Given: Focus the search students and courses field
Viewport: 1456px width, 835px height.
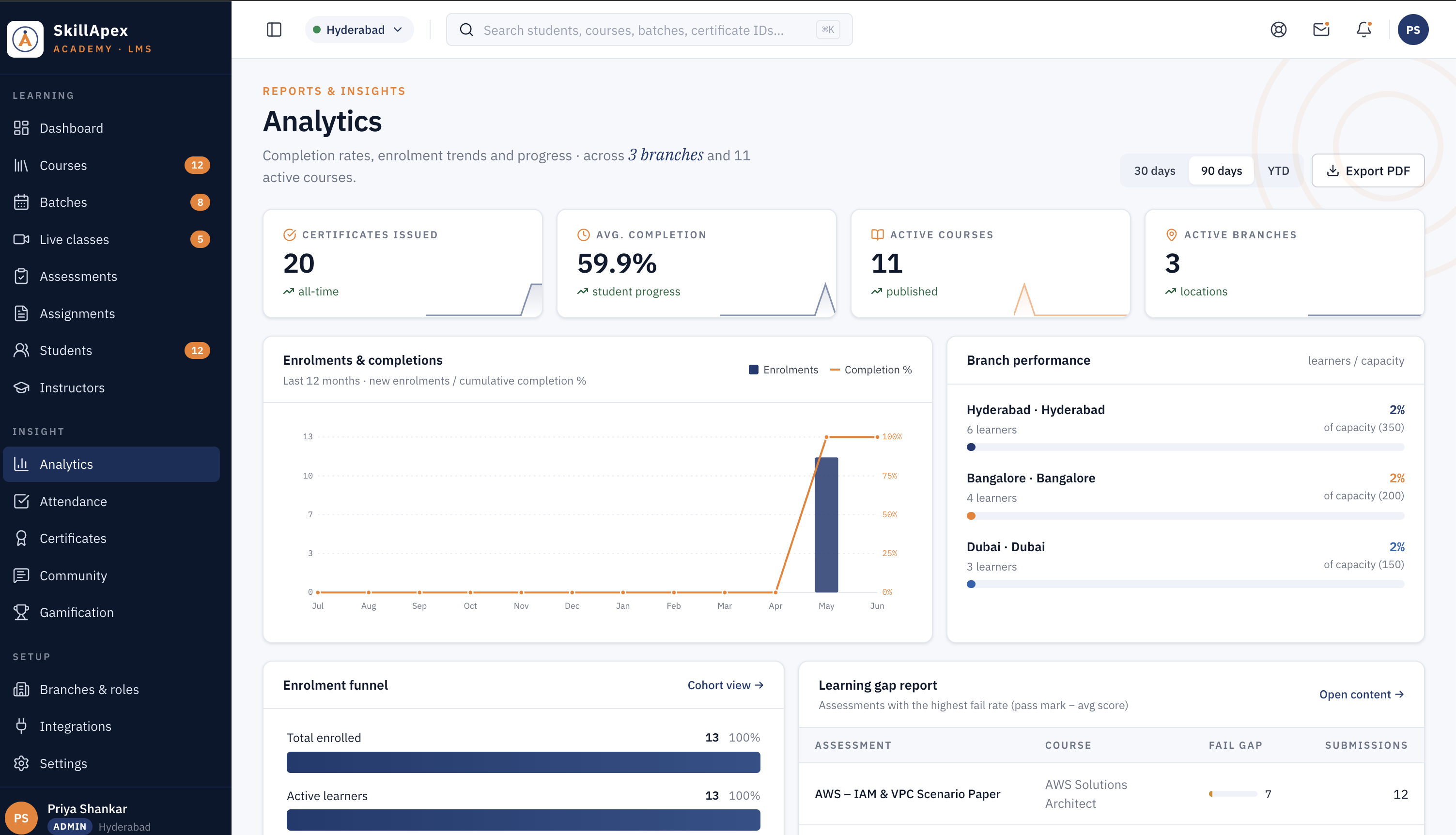Looking at the screenshot, I should [x=649, y=30].
